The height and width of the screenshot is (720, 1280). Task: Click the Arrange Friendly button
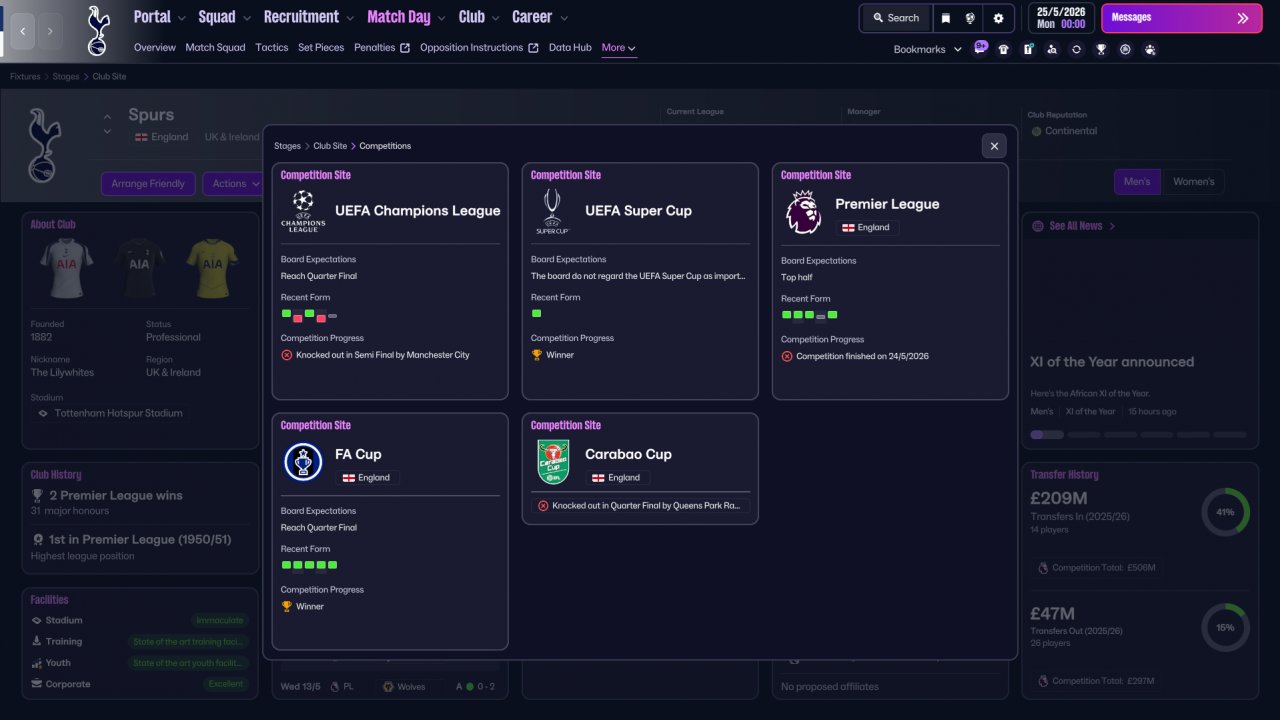(148, 184)
